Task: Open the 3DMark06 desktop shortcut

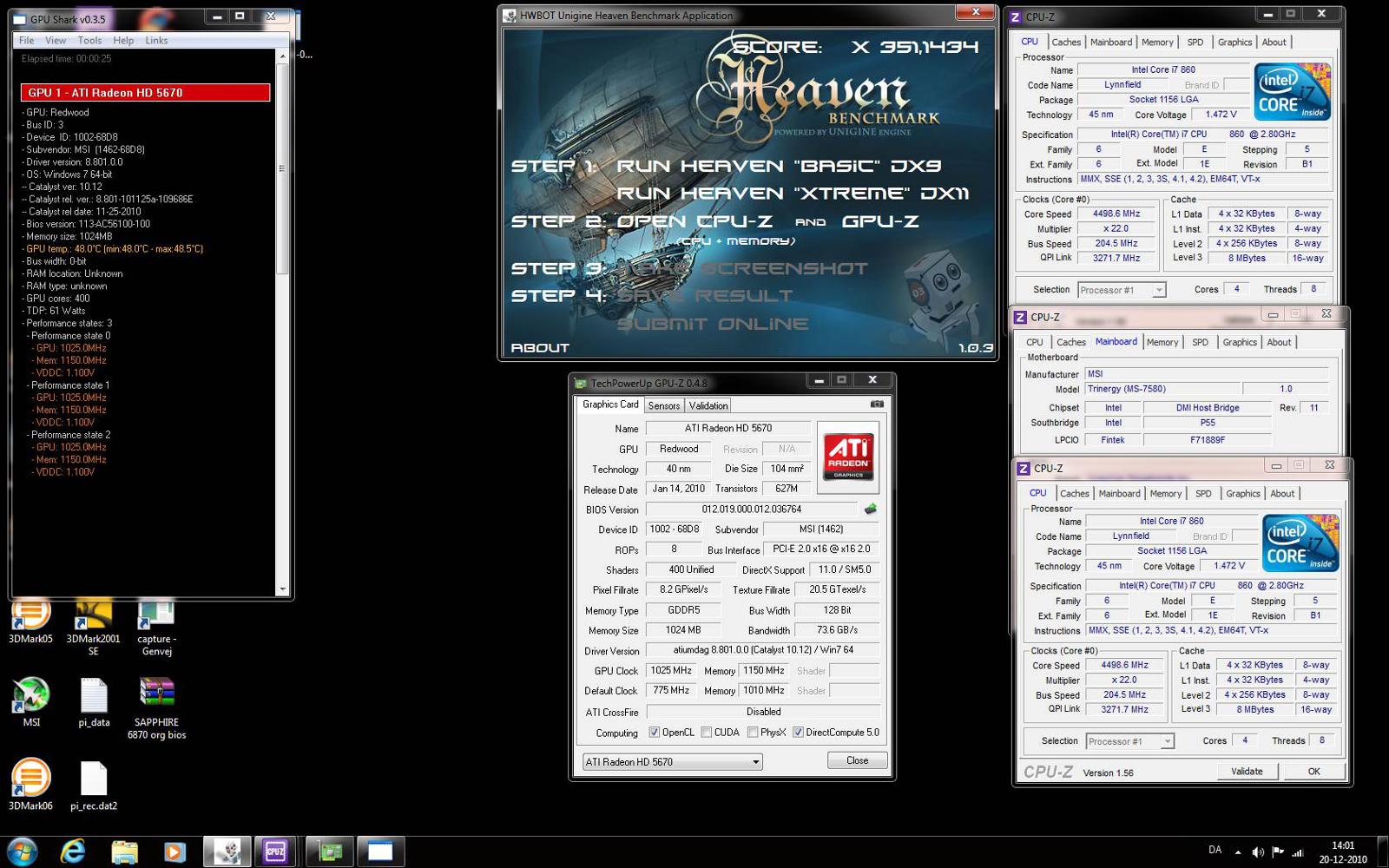Action: (30, 784)
